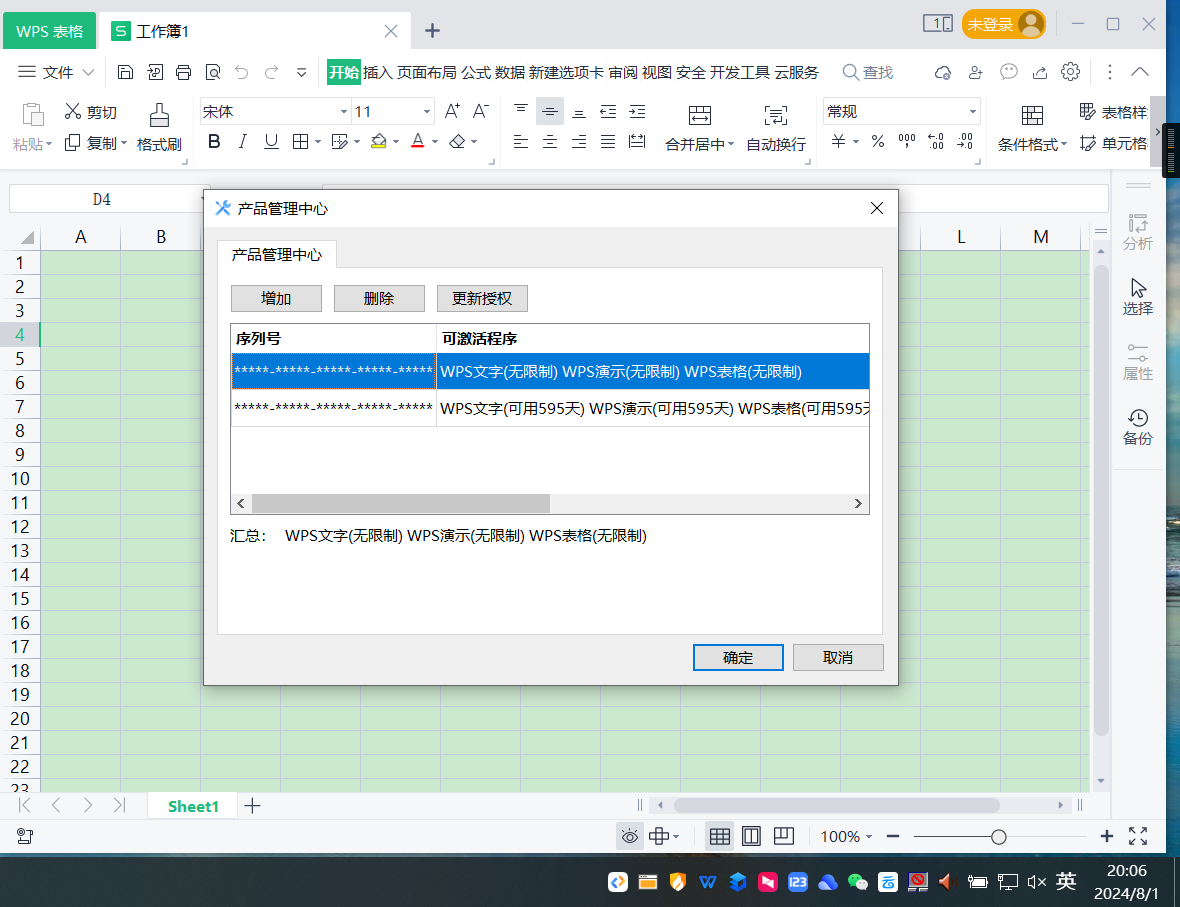Switch to normal grid view in status bar
Viewport: 1180px width, 907px height.
click(719, 836)
